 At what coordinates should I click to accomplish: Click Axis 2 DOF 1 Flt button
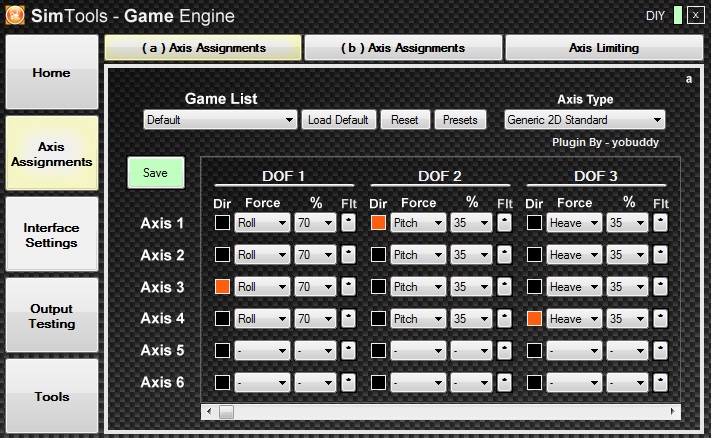[348, 255]
